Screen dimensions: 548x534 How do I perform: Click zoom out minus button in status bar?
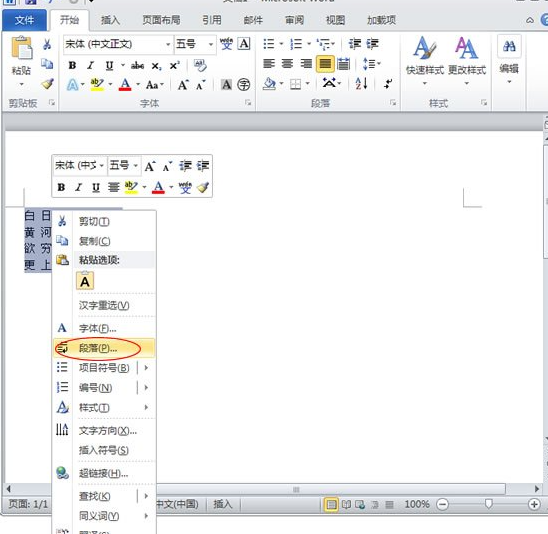[x=442, y=504]
